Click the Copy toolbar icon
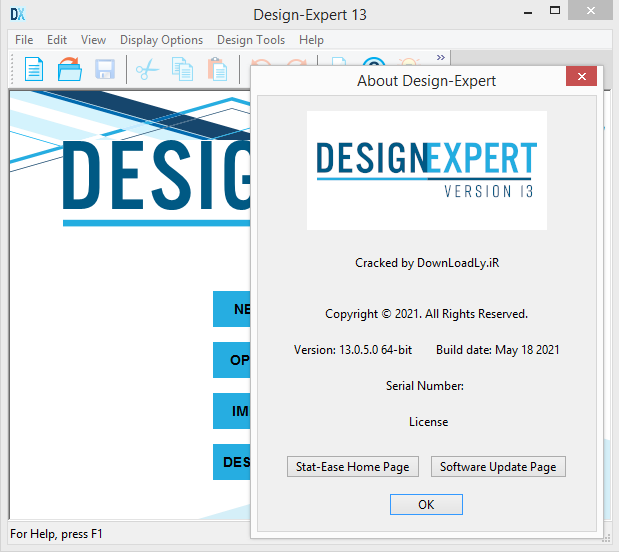Screen dimensions: 619x552 [182, 69]
